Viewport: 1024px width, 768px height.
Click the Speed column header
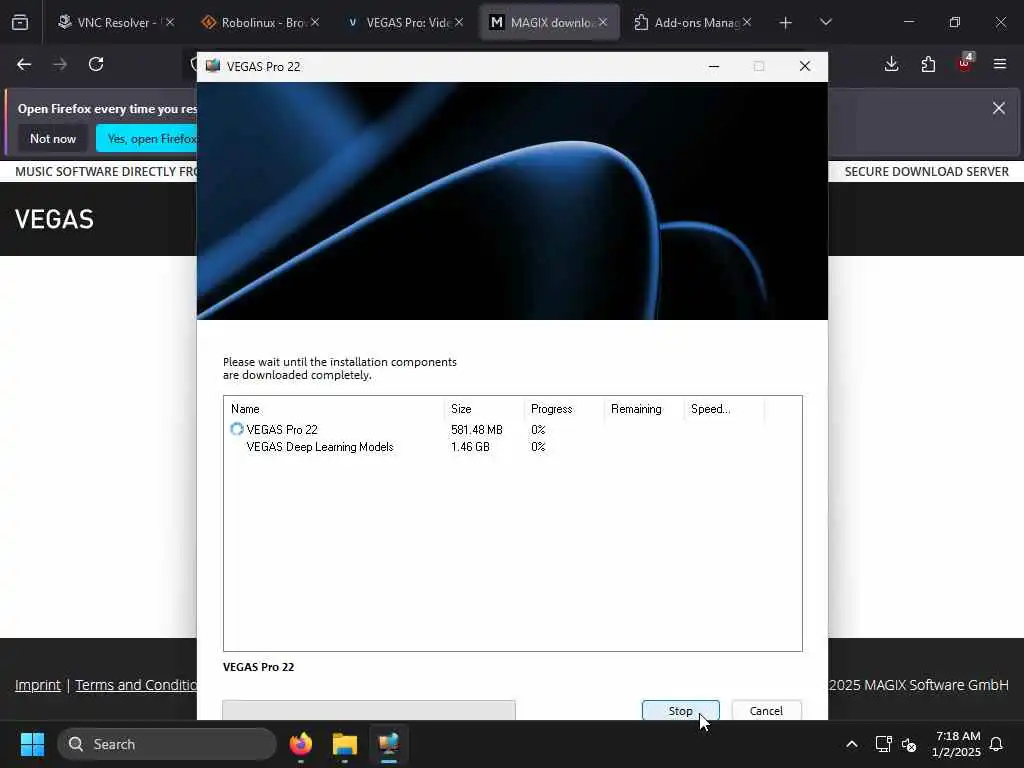coord(724,409)
